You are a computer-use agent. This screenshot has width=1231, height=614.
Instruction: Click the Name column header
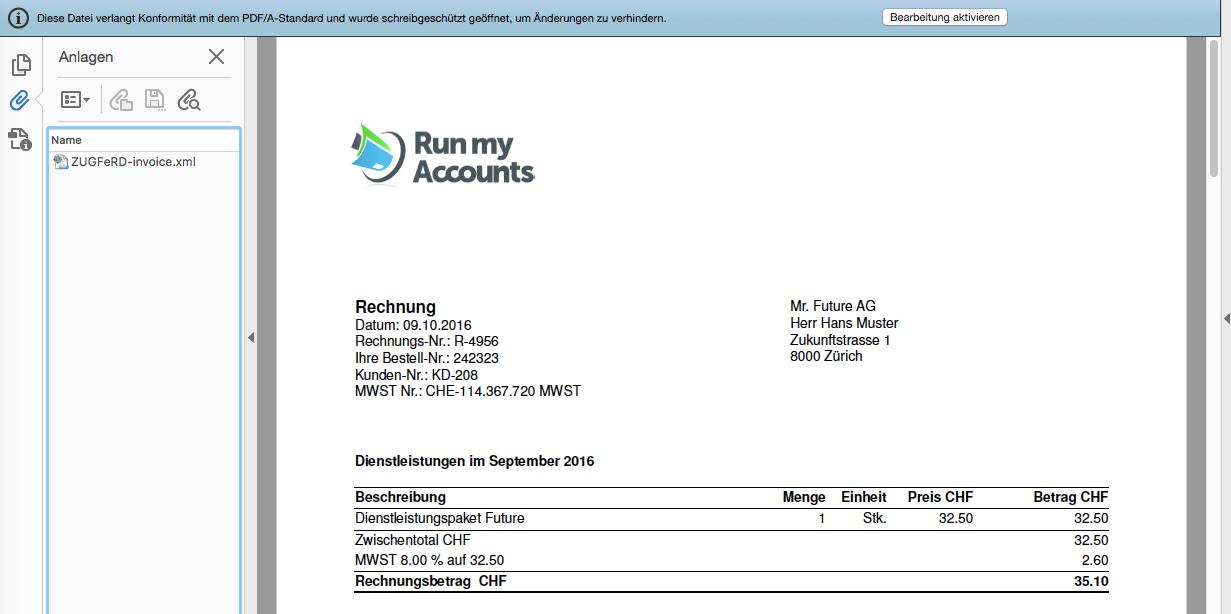(143, 140)
